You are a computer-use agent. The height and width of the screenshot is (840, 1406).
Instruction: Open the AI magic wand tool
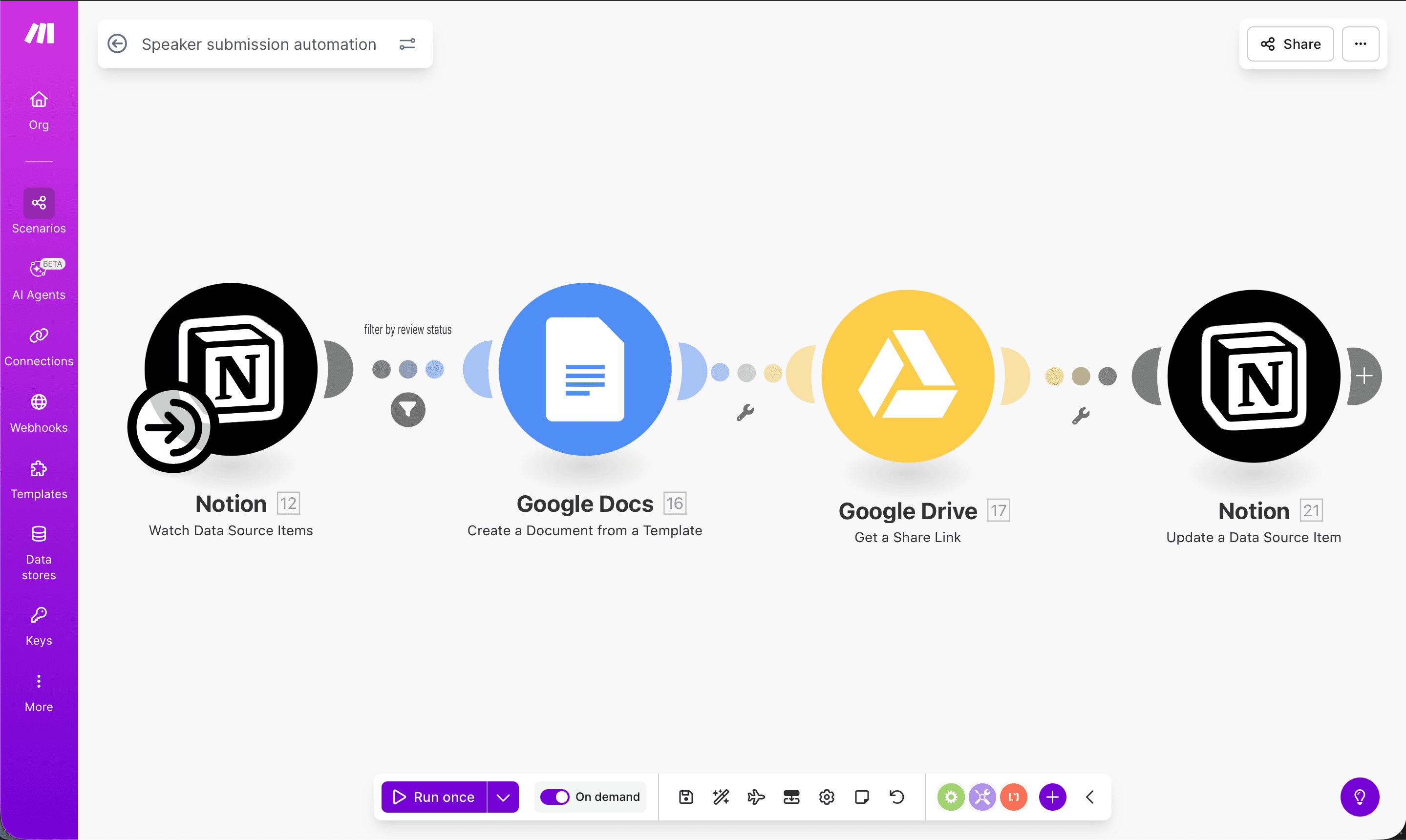pos(720,797)
